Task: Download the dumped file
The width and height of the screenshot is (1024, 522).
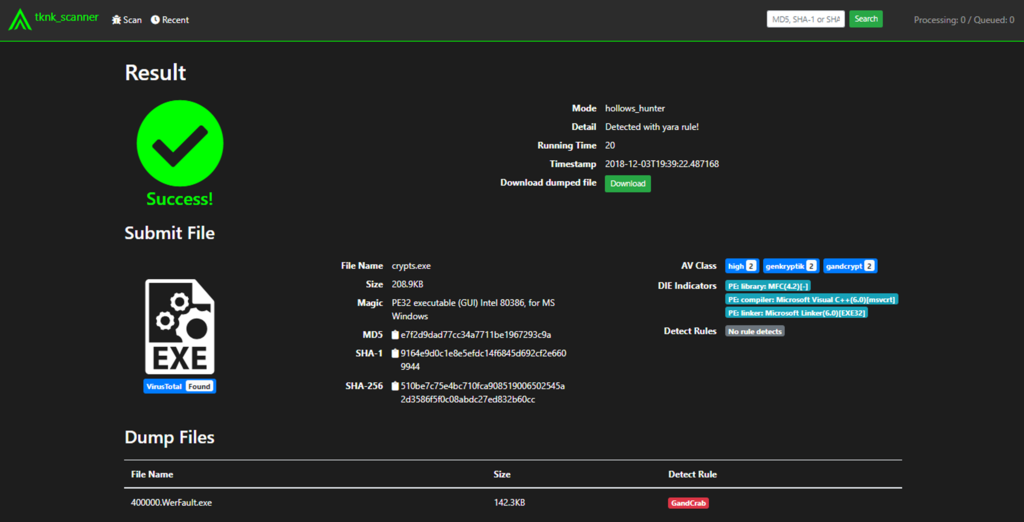Action: 627,184
